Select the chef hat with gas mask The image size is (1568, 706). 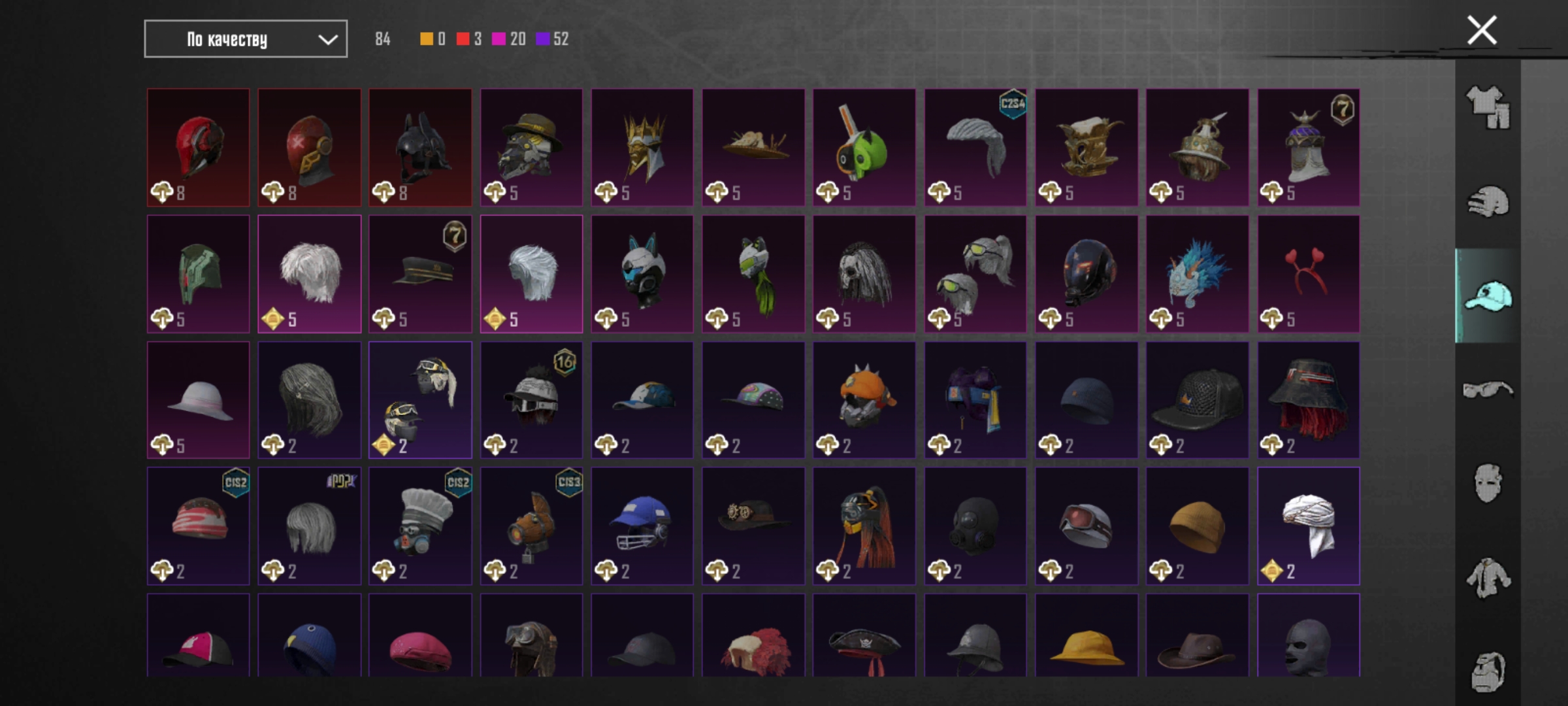tap(420, 526)
